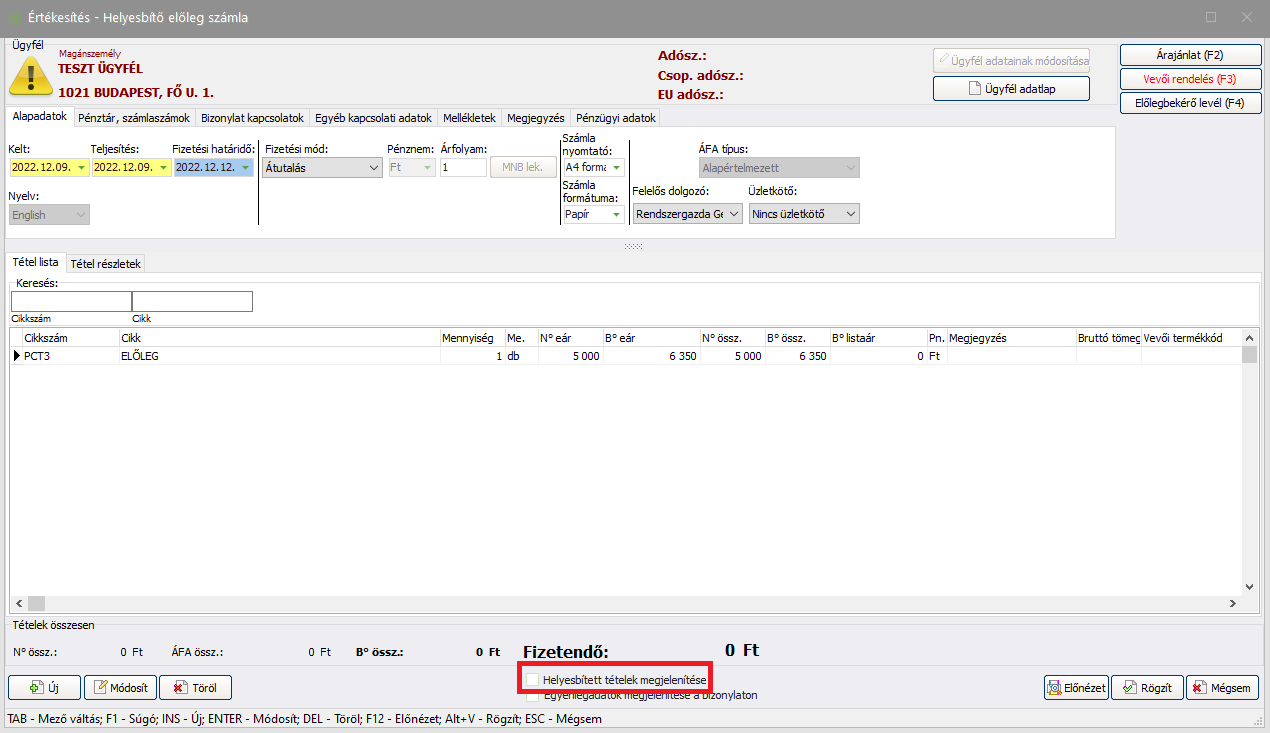Click the Árajánlat (F2) button
Screen dimensions: 1270x733
(1190, 54)
